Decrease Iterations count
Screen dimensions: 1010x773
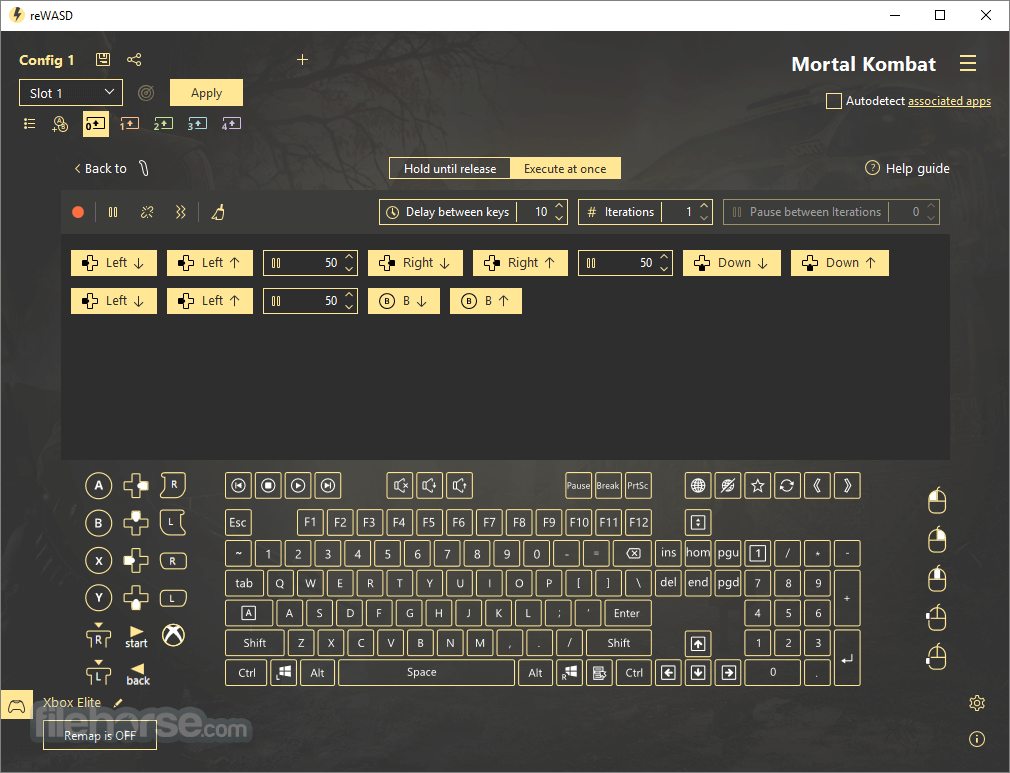(x=704, y=218)
